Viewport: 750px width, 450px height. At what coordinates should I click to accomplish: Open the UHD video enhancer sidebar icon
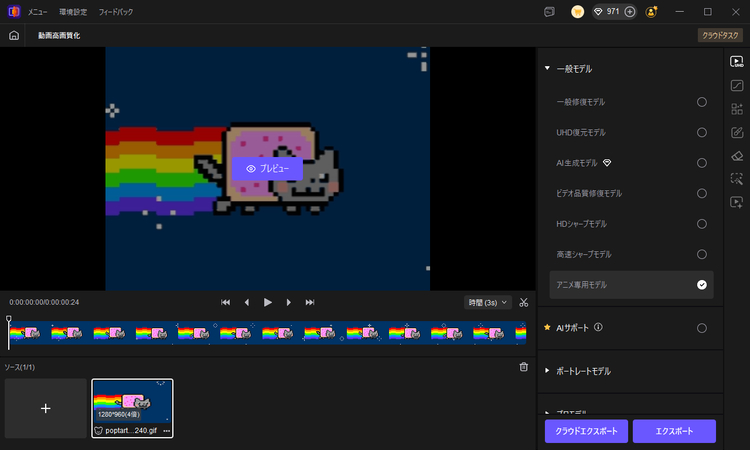pyautogui.click(x=737, y=62)
